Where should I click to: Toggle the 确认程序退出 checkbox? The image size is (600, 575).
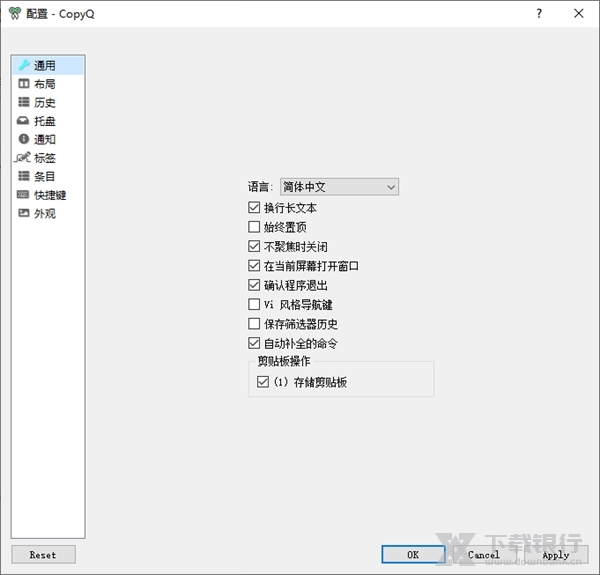coord(254,285)
